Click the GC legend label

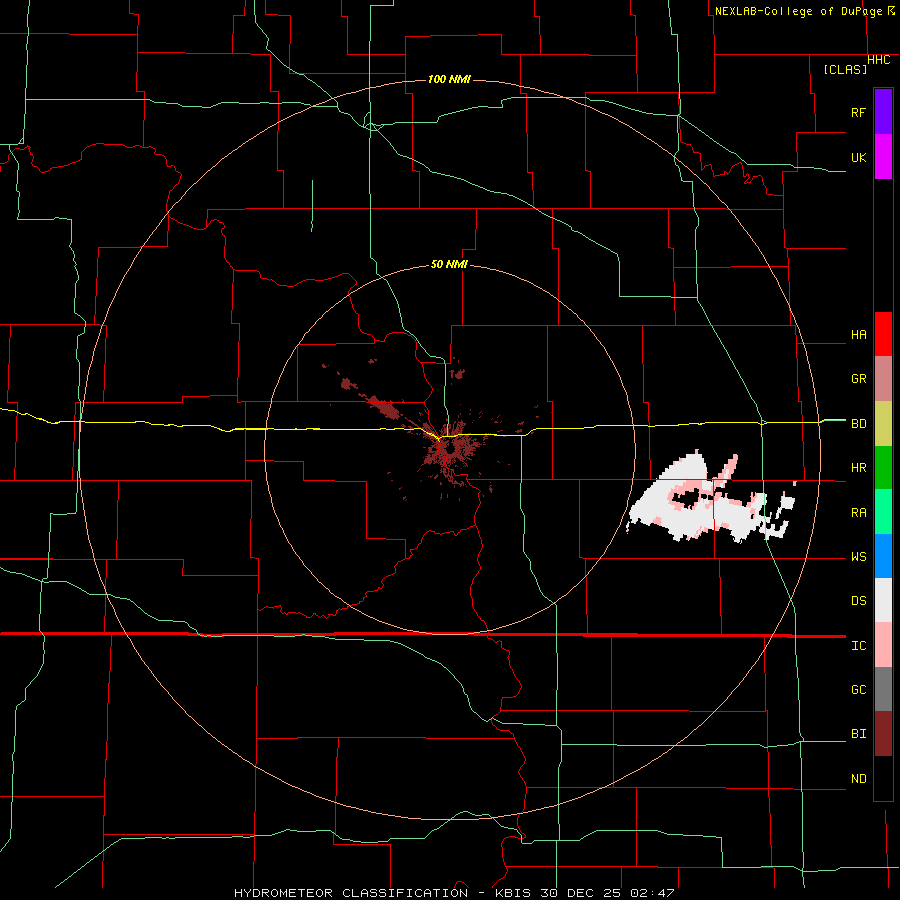click(858, 690)
